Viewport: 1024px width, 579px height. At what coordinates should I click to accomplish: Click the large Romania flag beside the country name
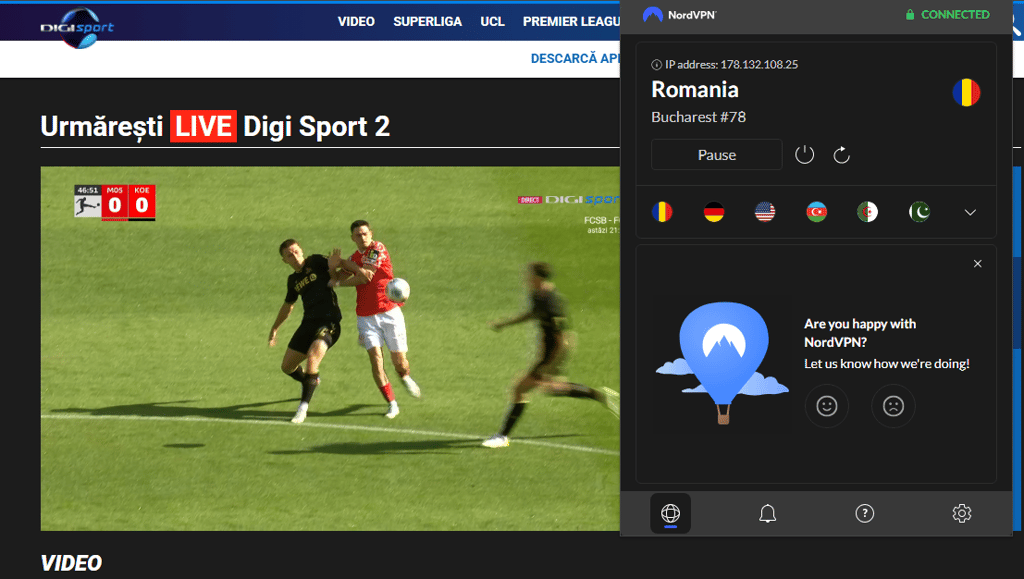pos(966,92)
